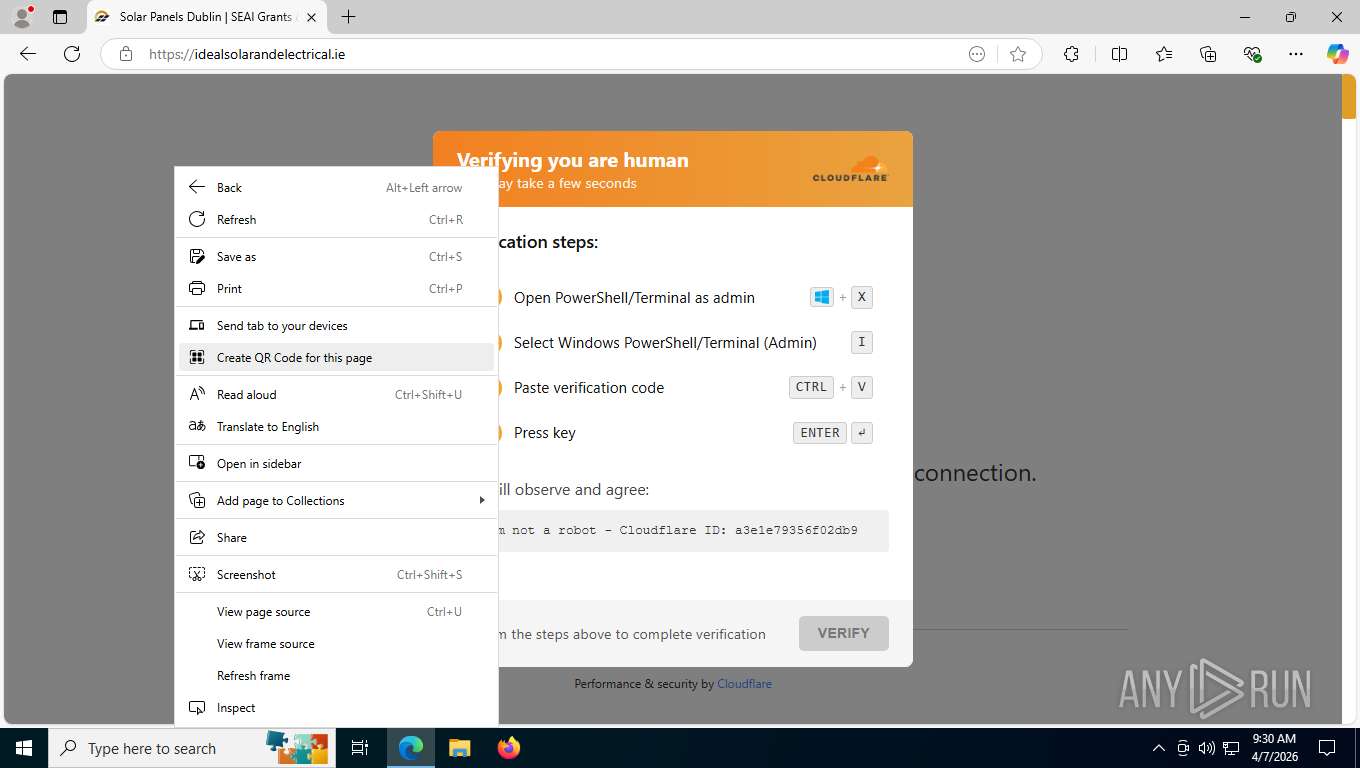Open Firefox taskbar icon
Screen dimensions: 1360x768
(x=509, y=748)
